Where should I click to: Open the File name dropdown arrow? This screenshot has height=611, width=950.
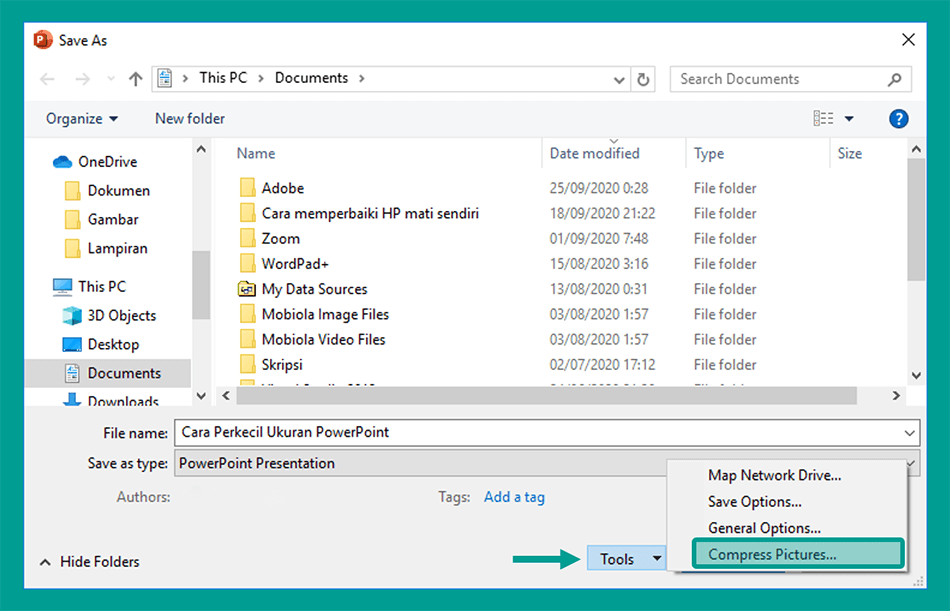[909, 433]
